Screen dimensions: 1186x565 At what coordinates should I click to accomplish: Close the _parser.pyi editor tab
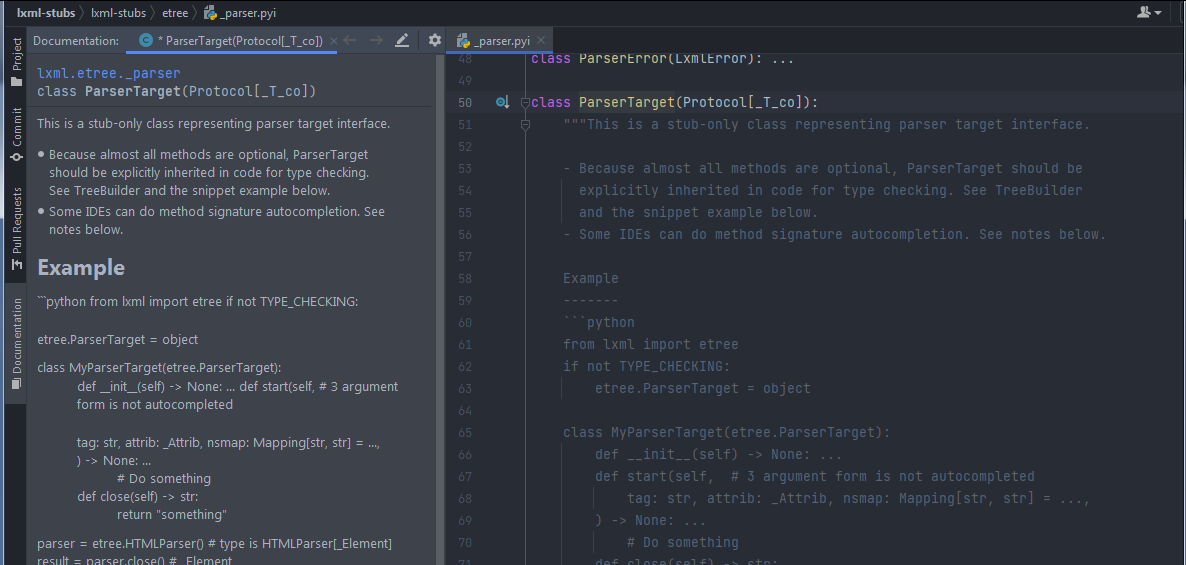pyautogui.click(x=542, y=41)
